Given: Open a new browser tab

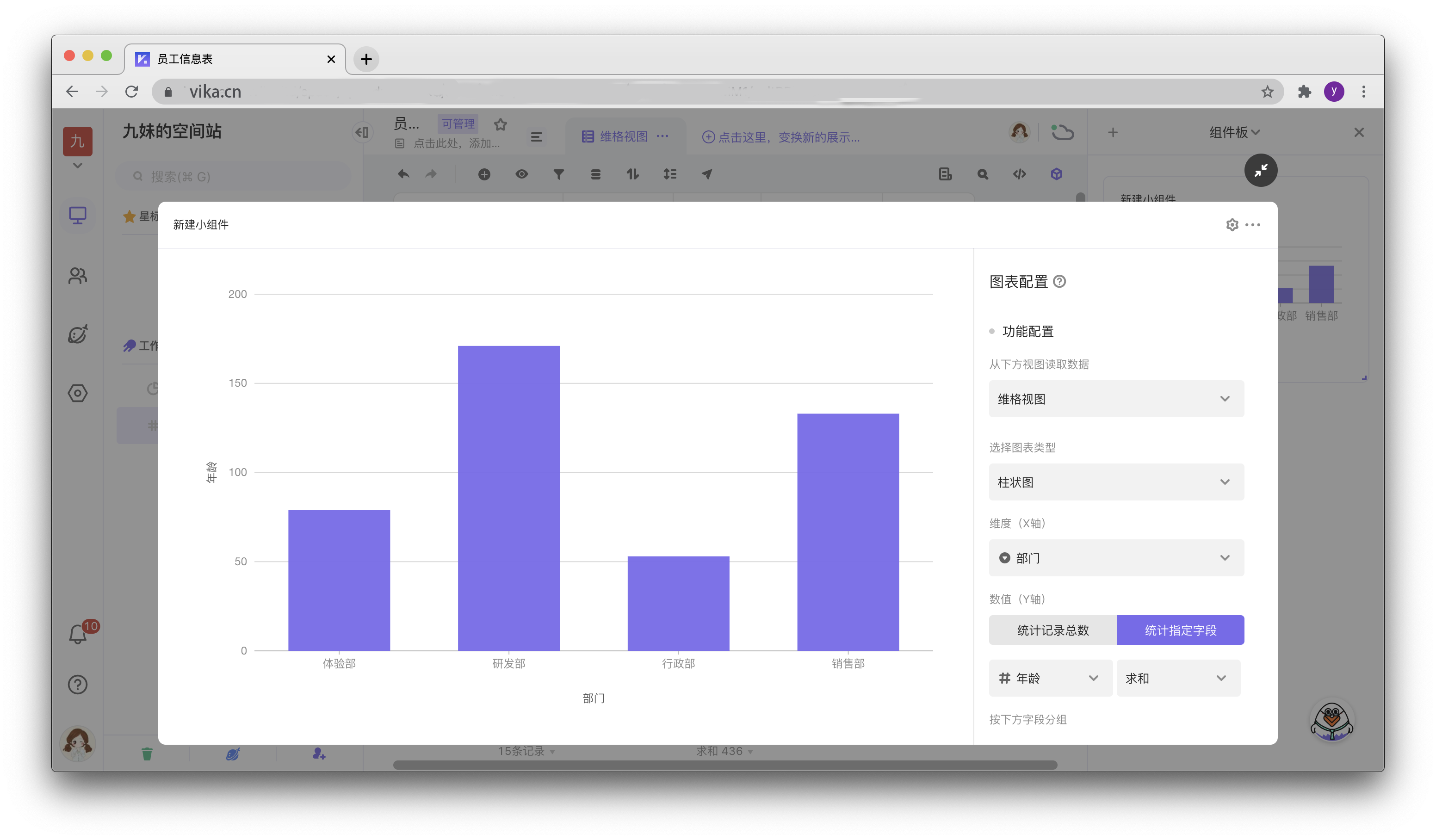Looking at the screenshot, I should point(366,59).
